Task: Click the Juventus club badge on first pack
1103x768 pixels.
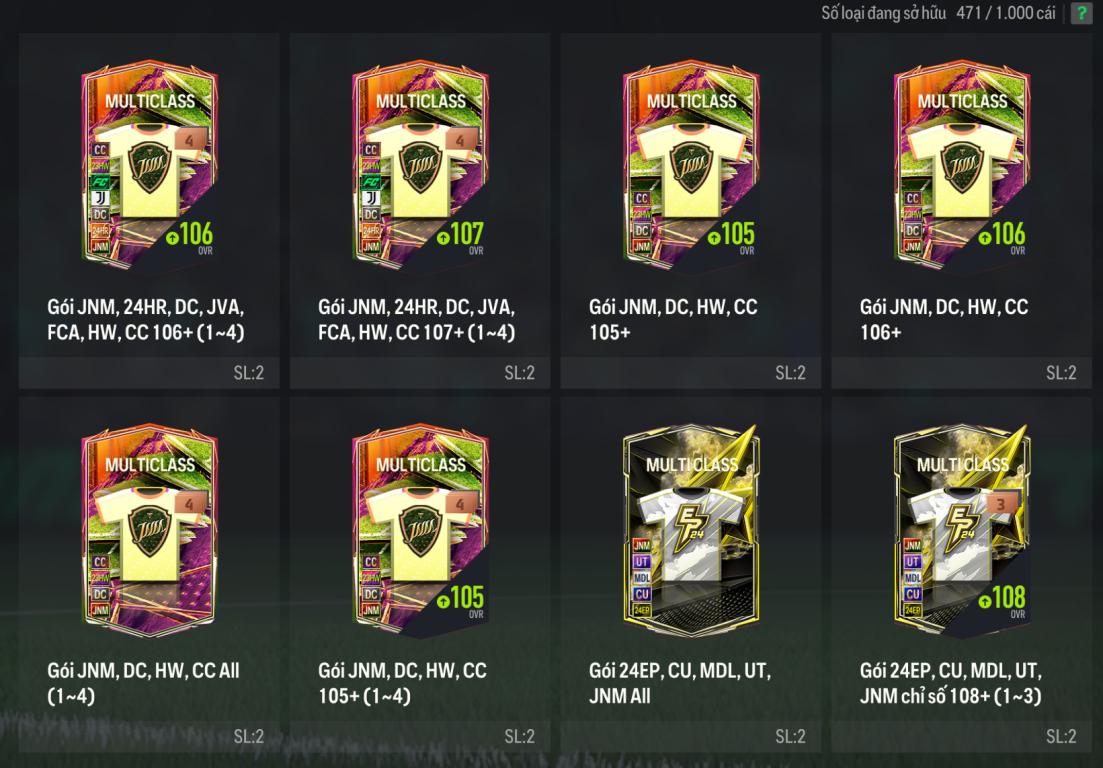Action: pyautogui.click(x=100, y=198)
